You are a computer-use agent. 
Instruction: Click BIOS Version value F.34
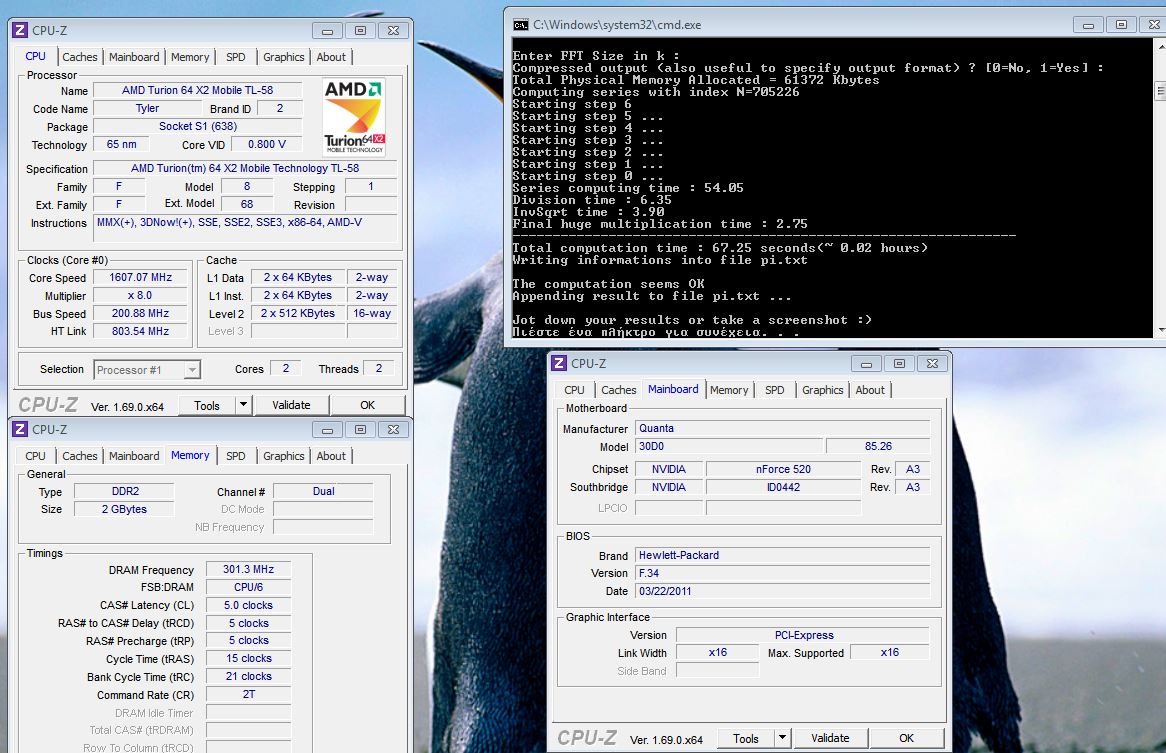[x=782, y=573]
